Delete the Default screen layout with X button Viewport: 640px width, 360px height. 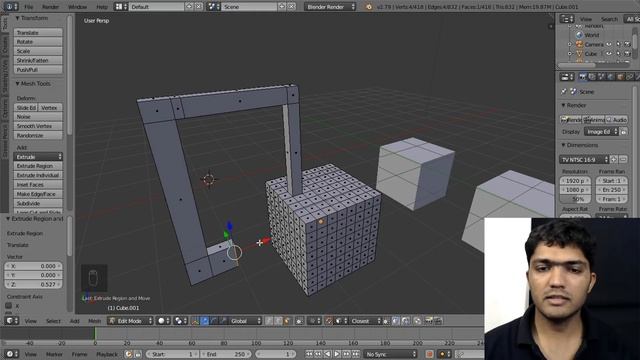click(x=198, y=7)
